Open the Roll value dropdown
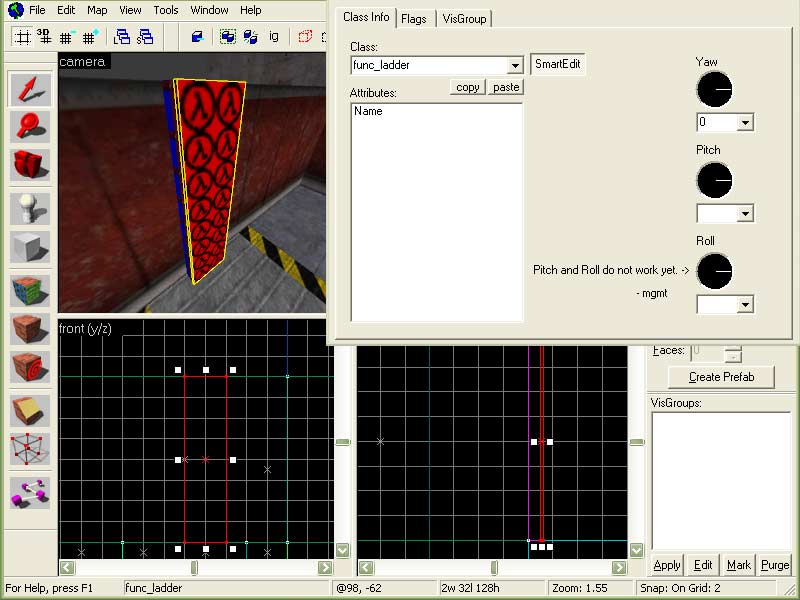Viewport: 800px width, 600px height. pos(745,305)
